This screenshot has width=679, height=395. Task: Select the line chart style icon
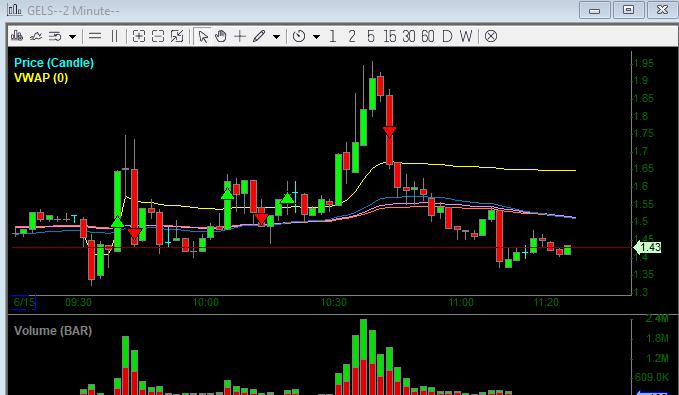point(36,36)
